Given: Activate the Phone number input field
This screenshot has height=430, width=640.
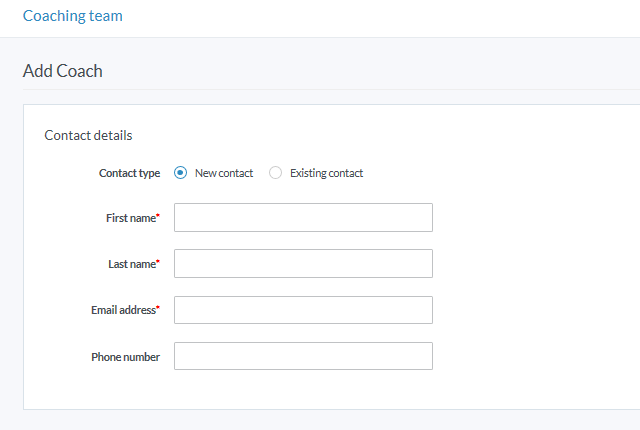Looking at the screenshot, I should (303, 356).
